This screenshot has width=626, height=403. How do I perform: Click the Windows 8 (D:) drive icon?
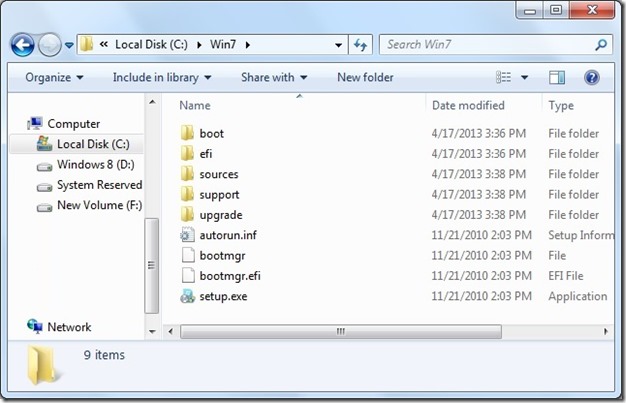pyautogui.click(x=44, y=167)
